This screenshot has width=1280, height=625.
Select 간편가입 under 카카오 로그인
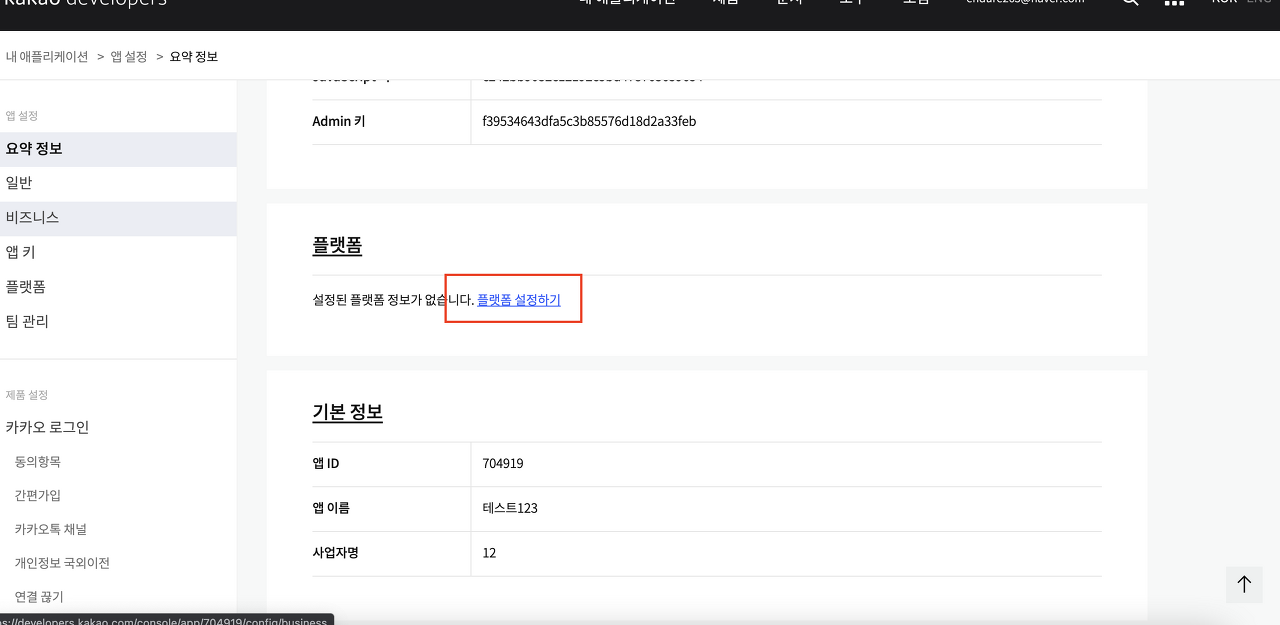coord(38,495)
